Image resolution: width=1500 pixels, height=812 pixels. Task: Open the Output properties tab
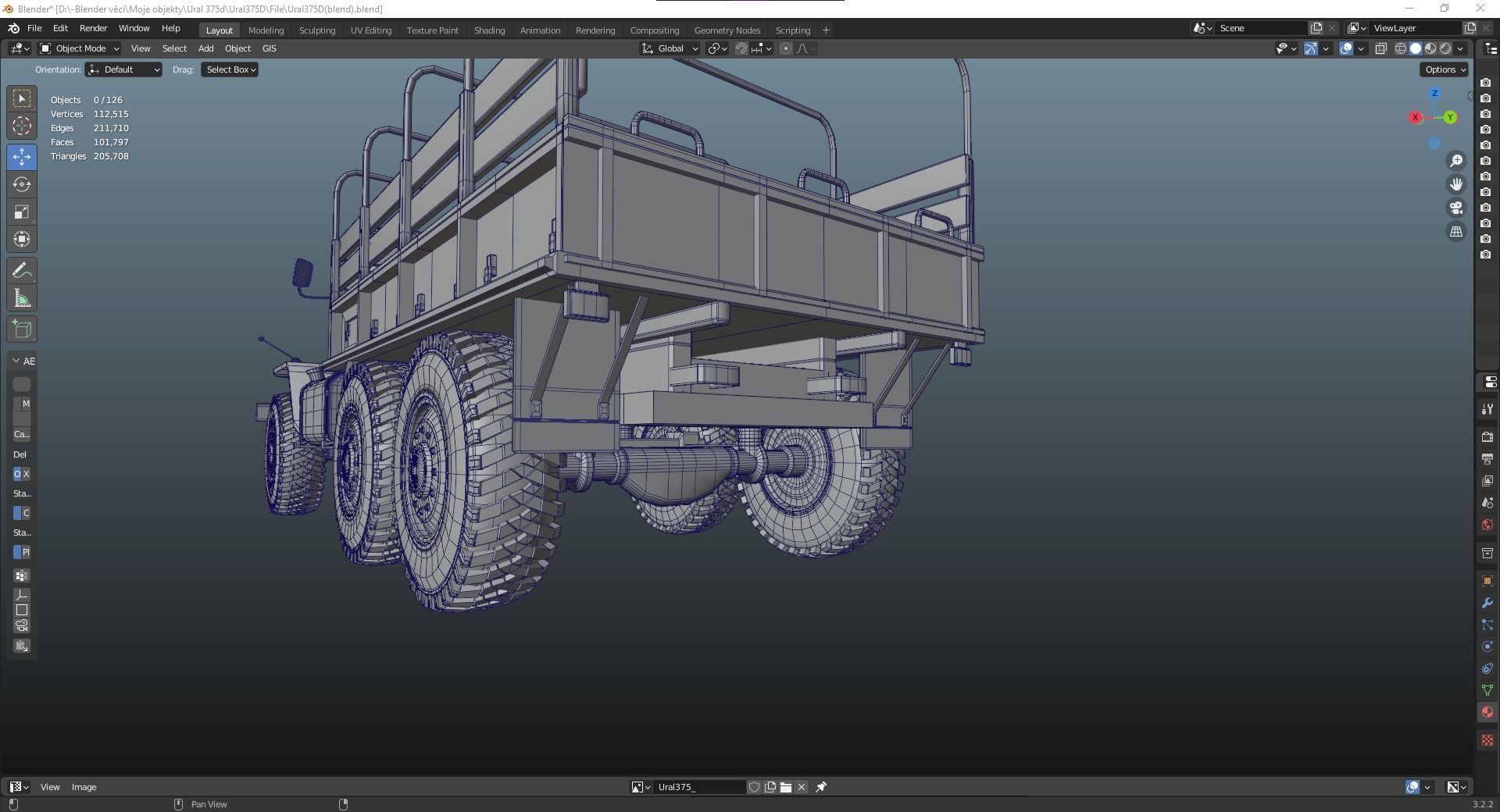1487,459
